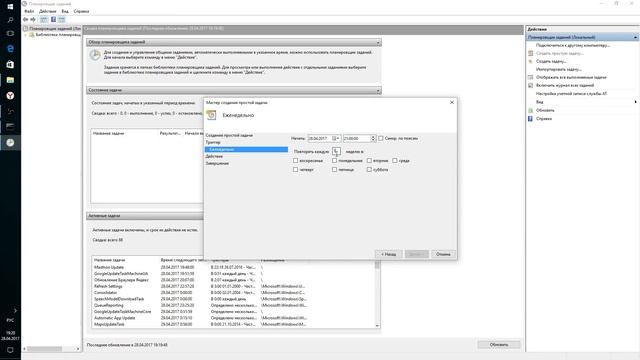Collapse 'Планировщик заданий (Локальный)' actions group
The width and height of the screenshot is (640, 360).
coord(635,37)
